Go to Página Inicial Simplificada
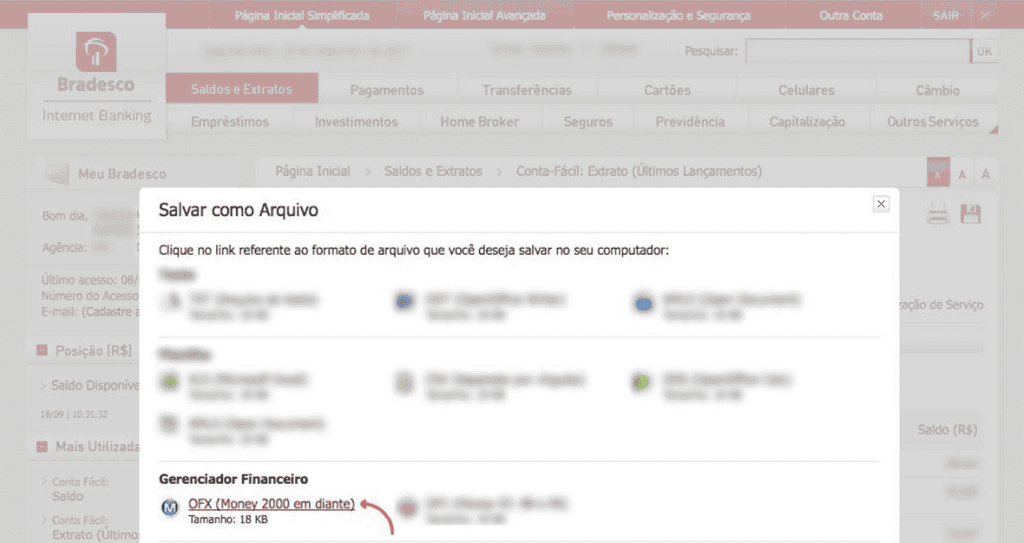 tap(302, 15)
